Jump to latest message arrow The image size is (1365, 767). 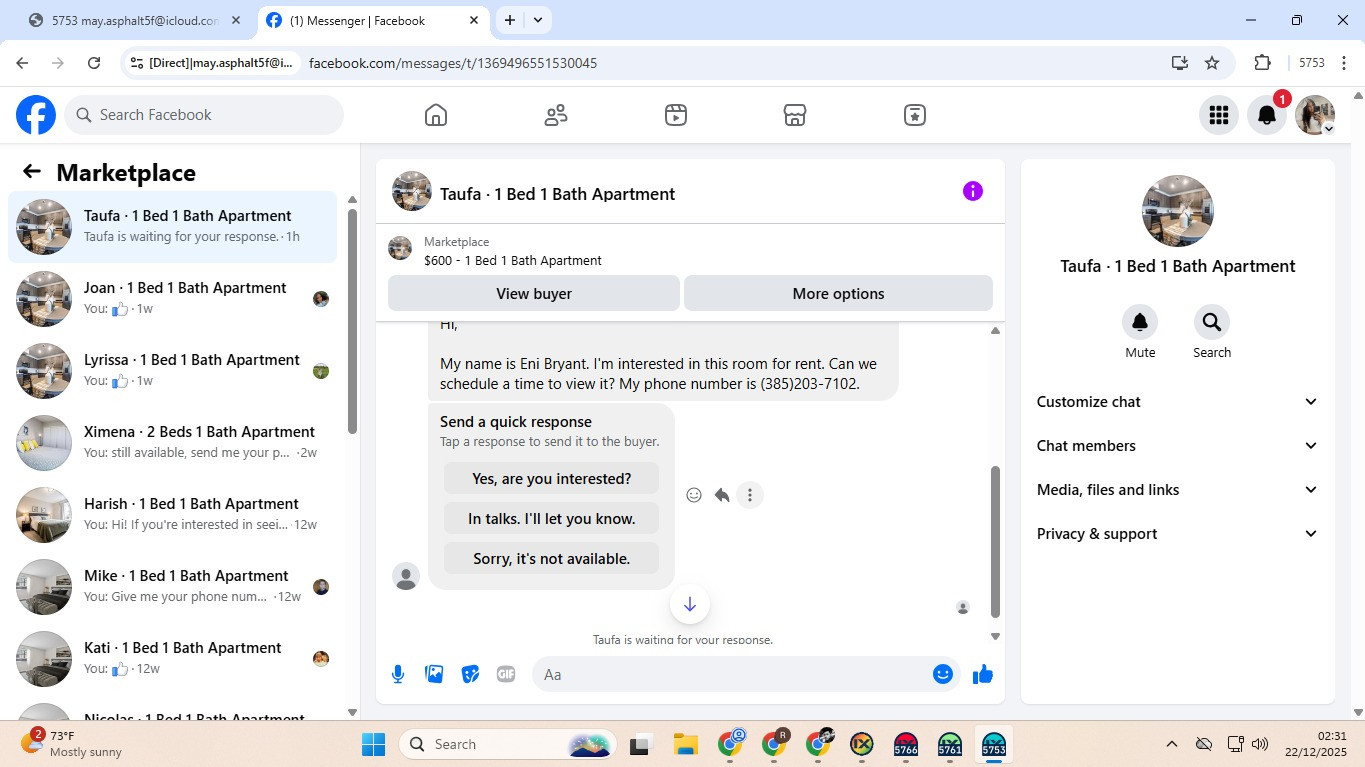tap(690, 604)
